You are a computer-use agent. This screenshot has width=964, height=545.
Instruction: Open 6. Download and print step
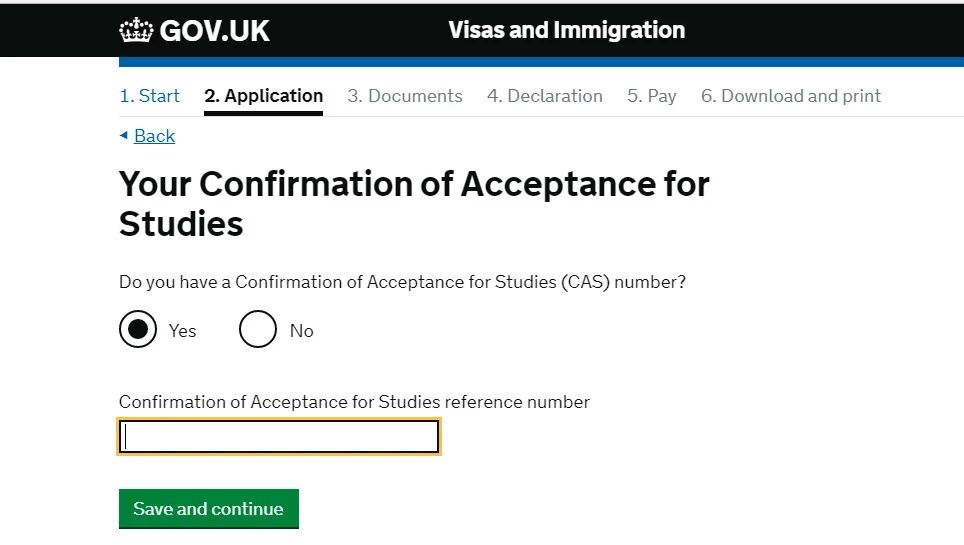(x=790, y=96)
